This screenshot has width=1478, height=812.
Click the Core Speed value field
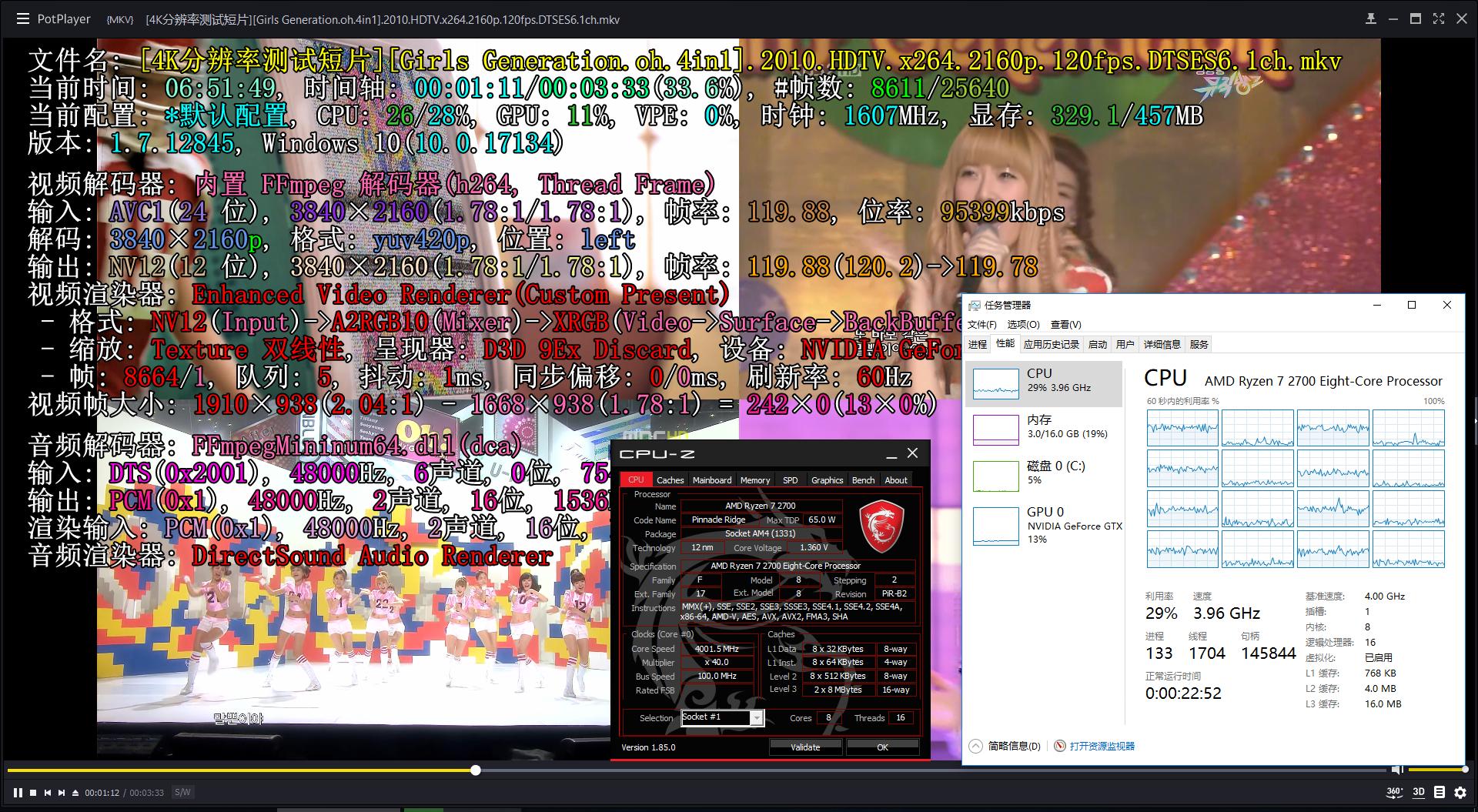pos(717,649)
